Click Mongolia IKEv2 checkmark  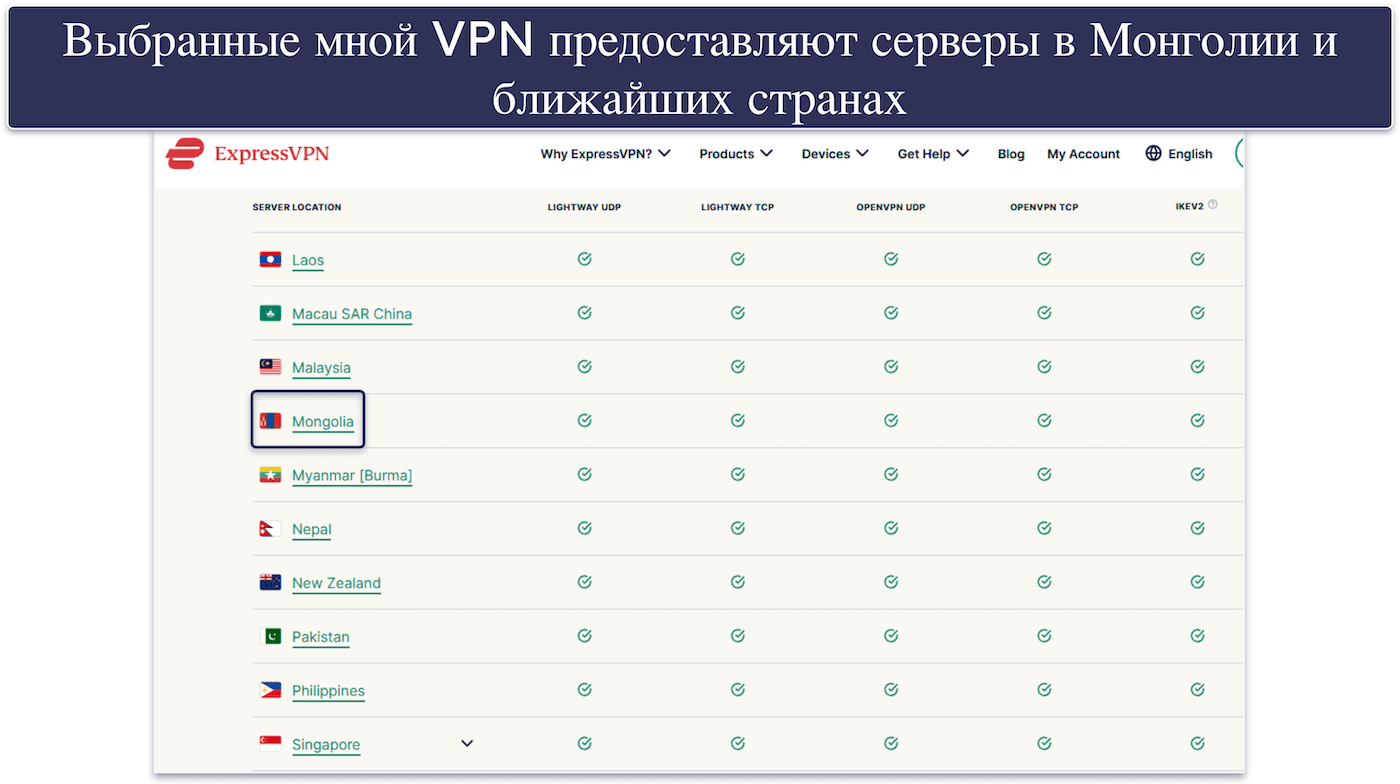[1197, 421]
